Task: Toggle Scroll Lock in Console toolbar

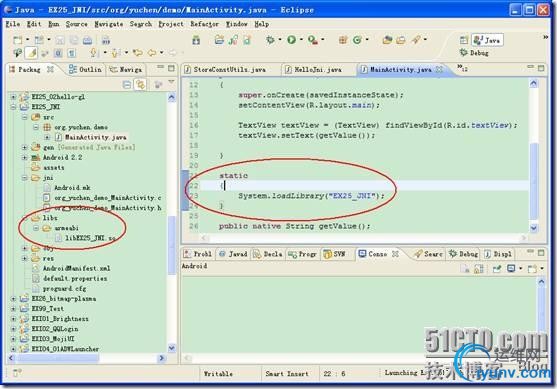Action: [478, 269]
